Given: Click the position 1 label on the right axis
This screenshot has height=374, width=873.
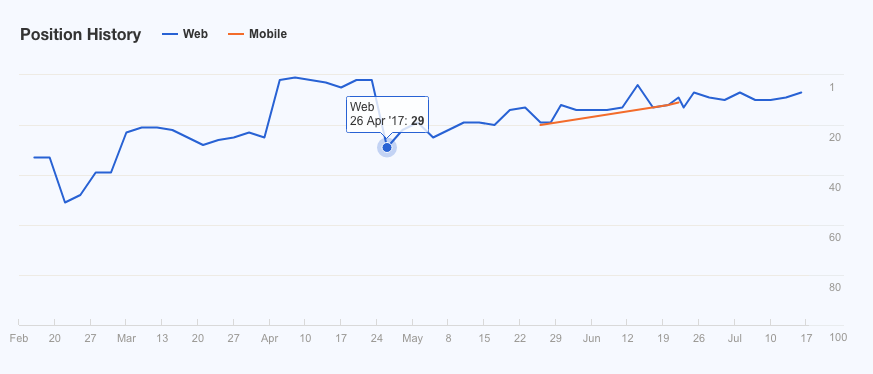Looking at the screenshot, I should coord(832,87).
